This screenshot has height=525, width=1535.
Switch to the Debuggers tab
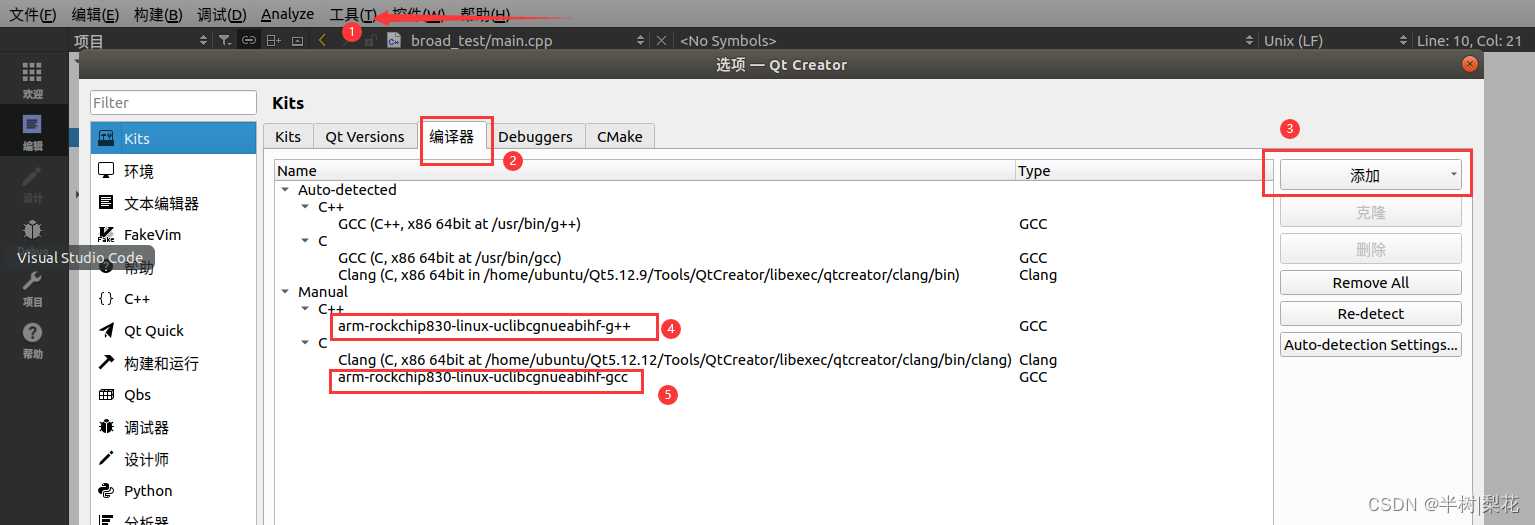[535, 137]
